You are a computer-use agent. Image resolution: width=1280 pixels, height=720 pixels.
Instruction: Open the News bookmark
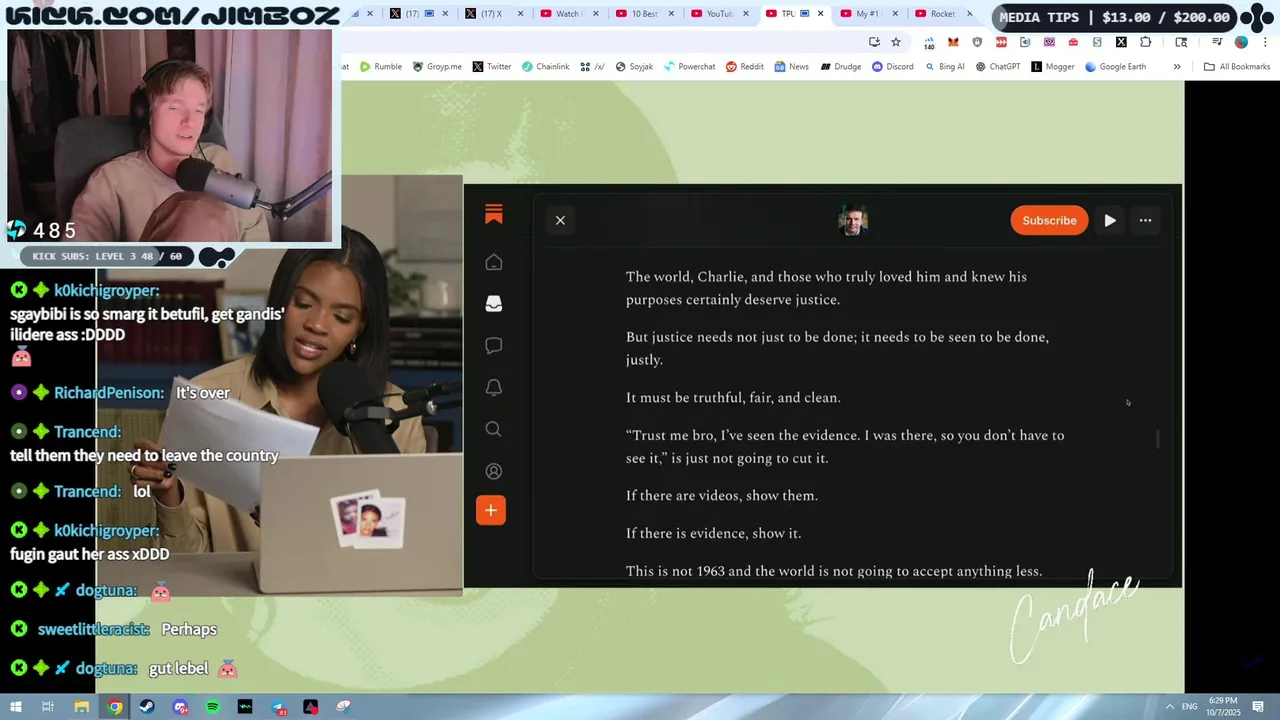(791, 67)
